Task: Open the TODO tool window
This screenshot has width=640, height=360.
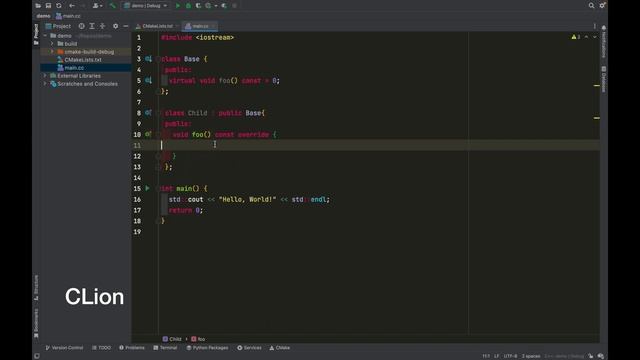Action: (x=101, y=348)
